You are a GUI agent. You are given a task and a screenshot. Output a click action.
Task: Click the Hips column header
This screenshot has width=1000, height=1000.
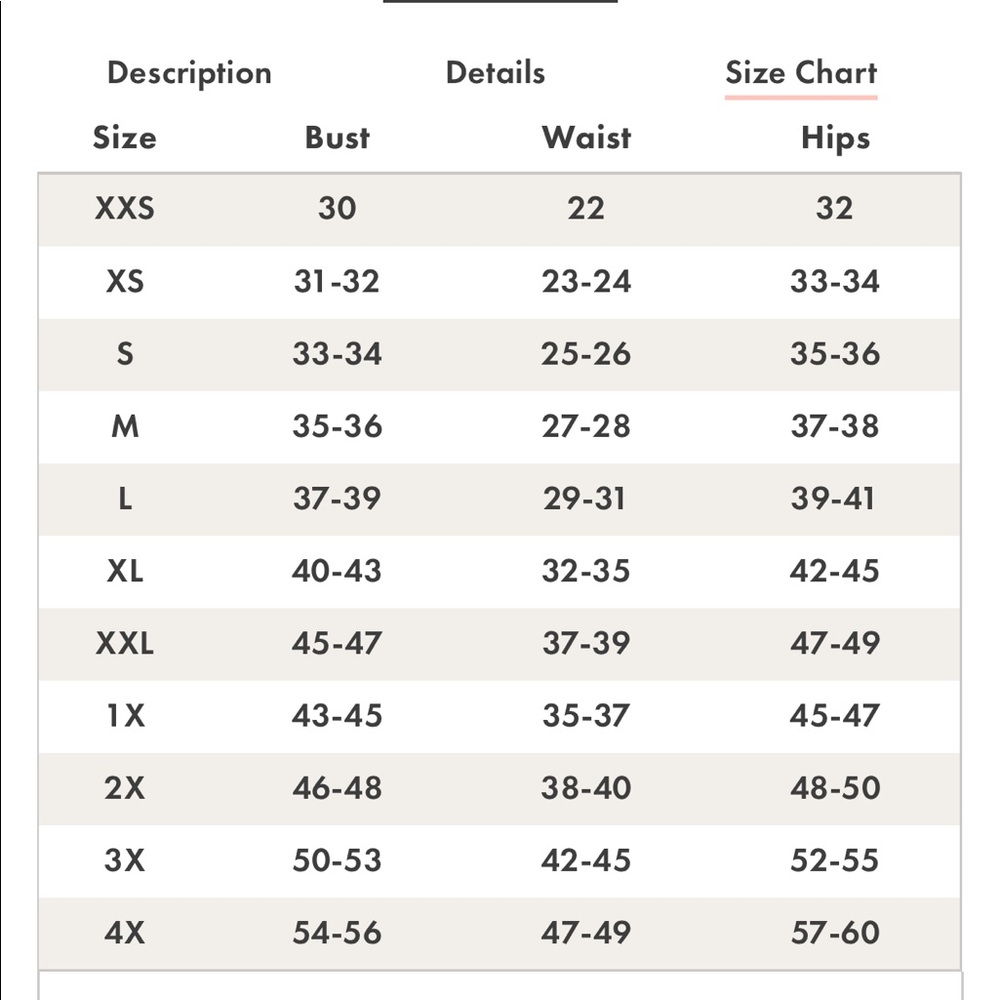click(835, 138)
